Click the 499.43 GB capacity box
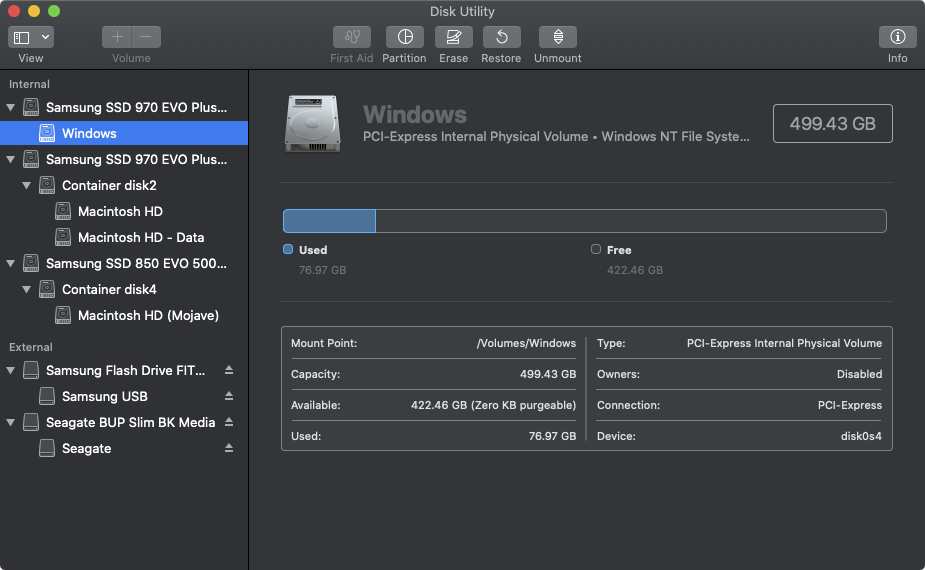 pos(832,123)
